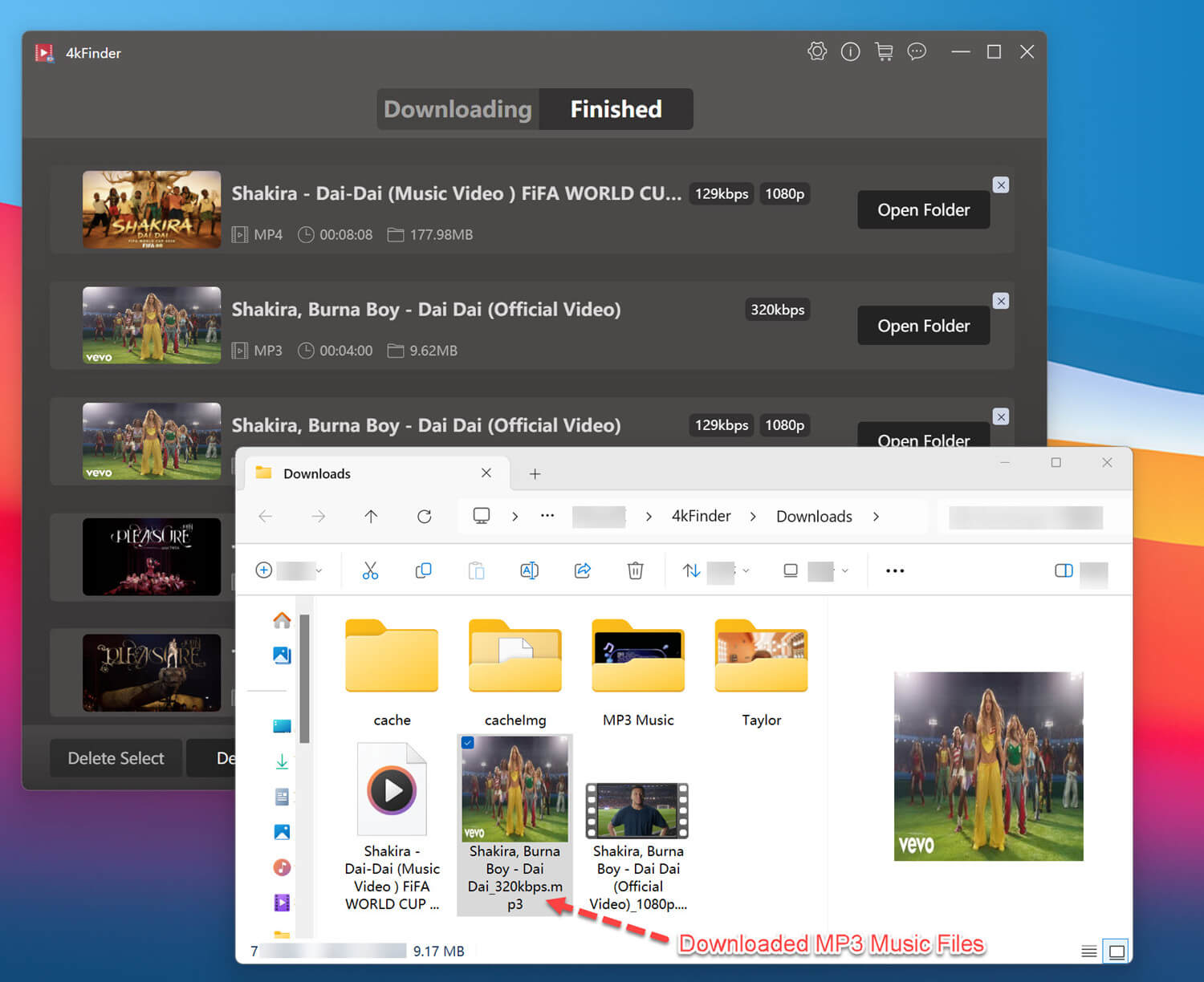Switch to the Downloading tab

[458, 109]
